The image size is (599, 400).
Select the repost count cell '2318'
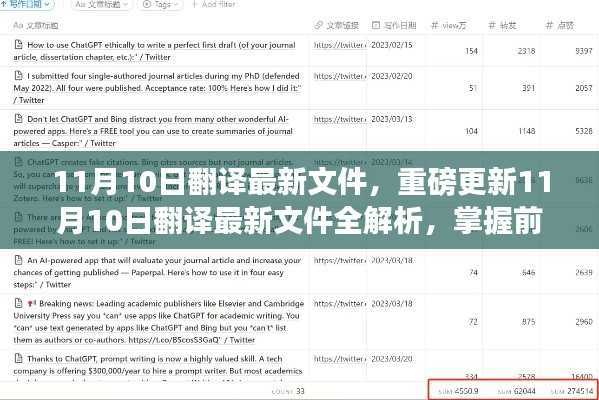tap(526, 51)
